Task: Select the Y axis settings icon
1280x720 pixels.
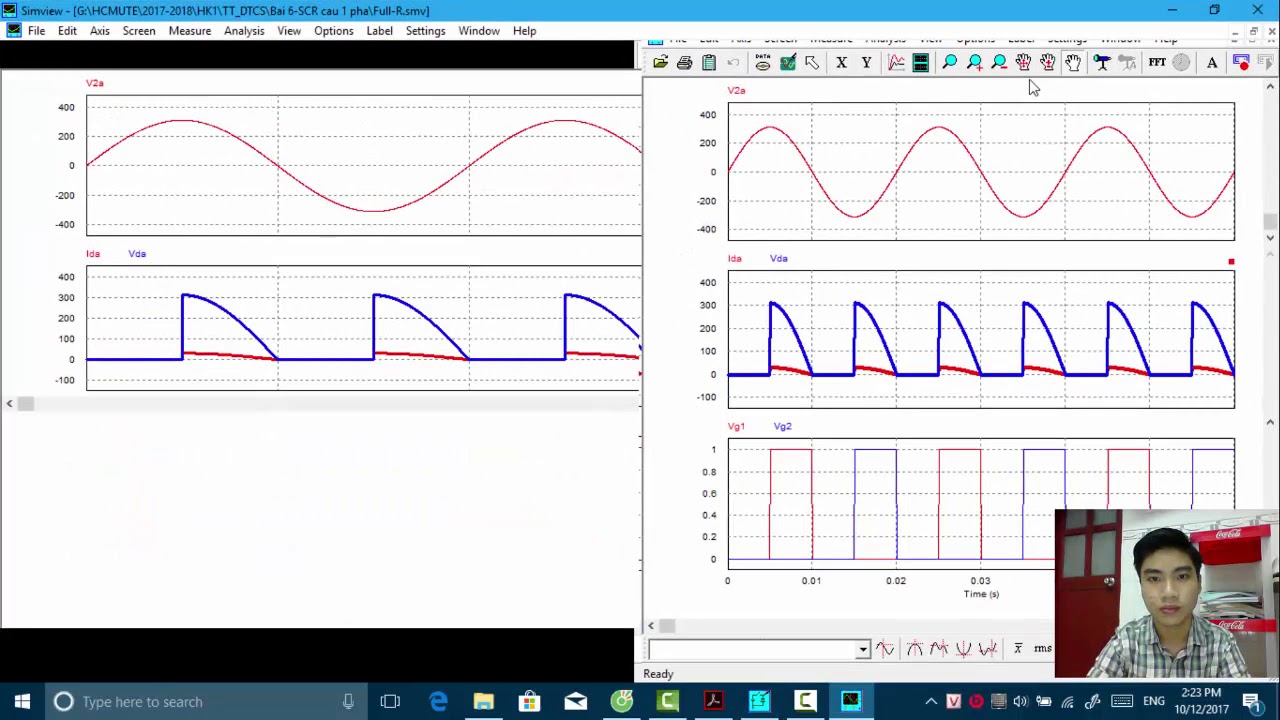Action: [x=866, y=63]
